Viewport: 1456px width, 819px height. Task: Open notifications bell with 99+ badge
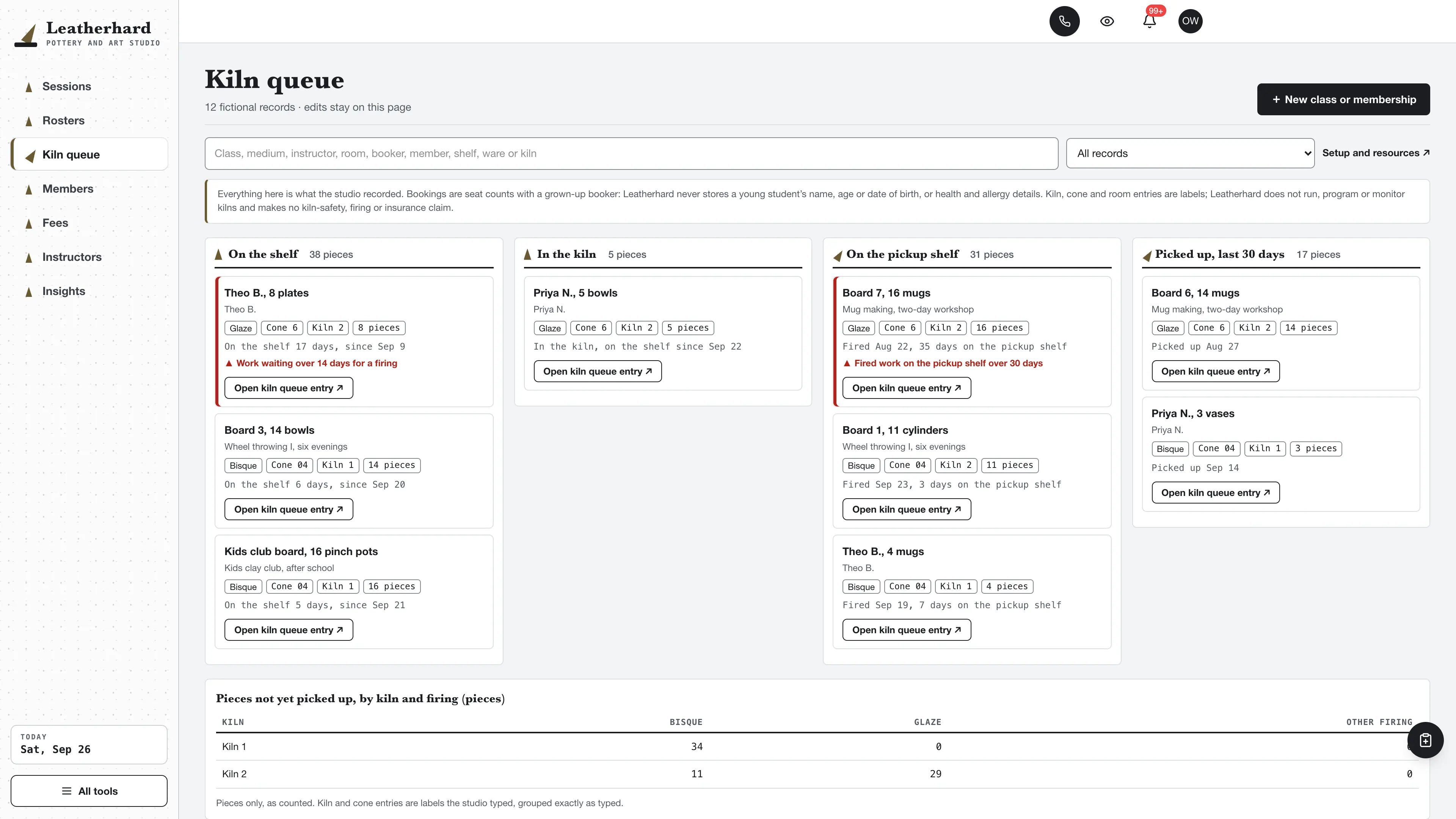pyautogui.click(x=1149, y=22)
